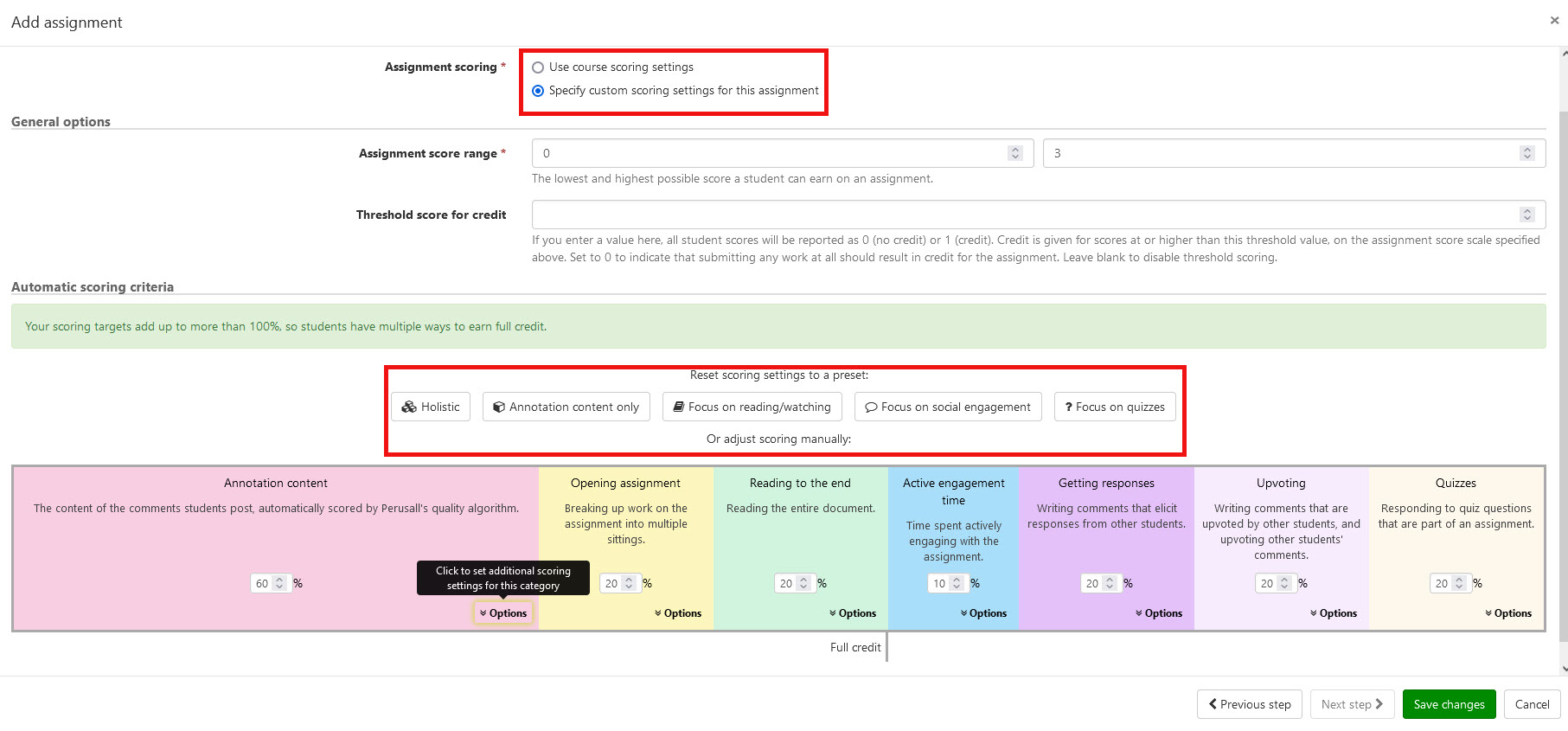Expand Options for Active engagement time

(983, 613)
